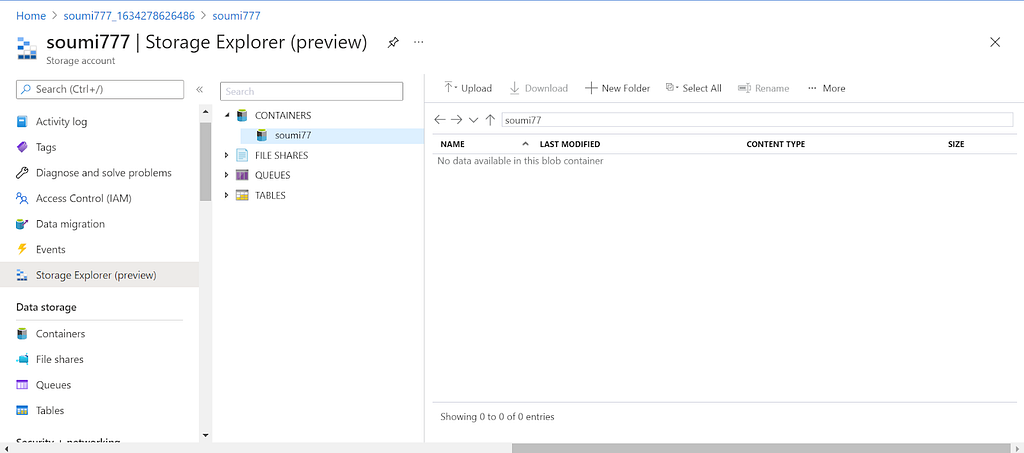The image size is (1024, 453).
Task: Open the More toolbar menu
Action: [826, 88]
